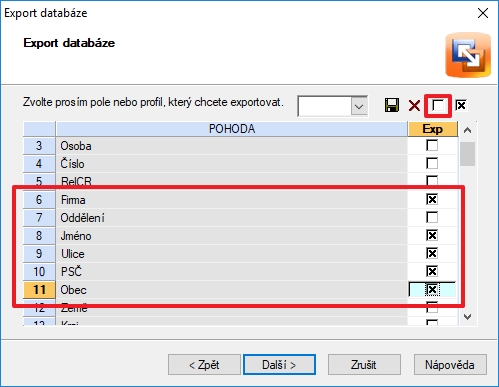
Task: Close the Export databáze dialog
Action: pyautogui.click(x=483, y=13)
